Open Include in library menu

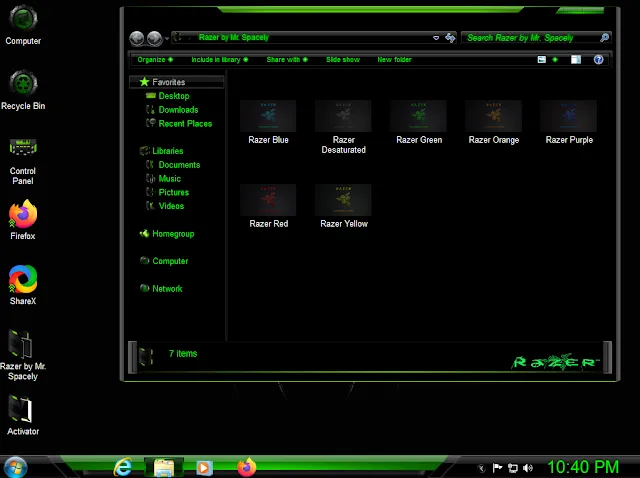point(220,60)
